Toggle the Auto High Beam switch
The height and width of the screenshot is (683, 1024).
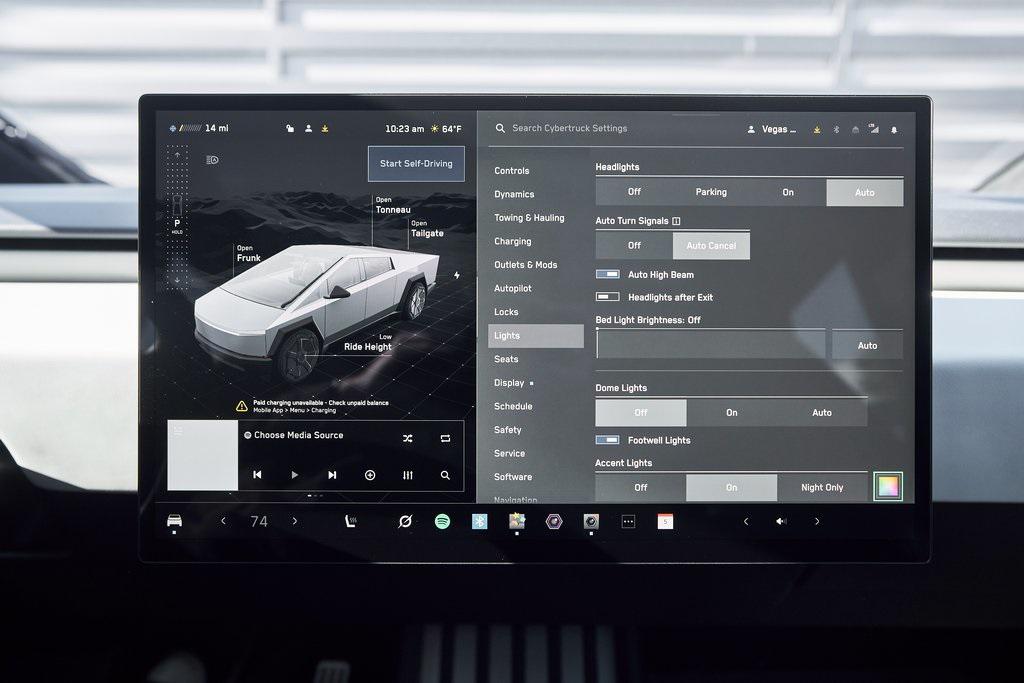pos(608,274)
